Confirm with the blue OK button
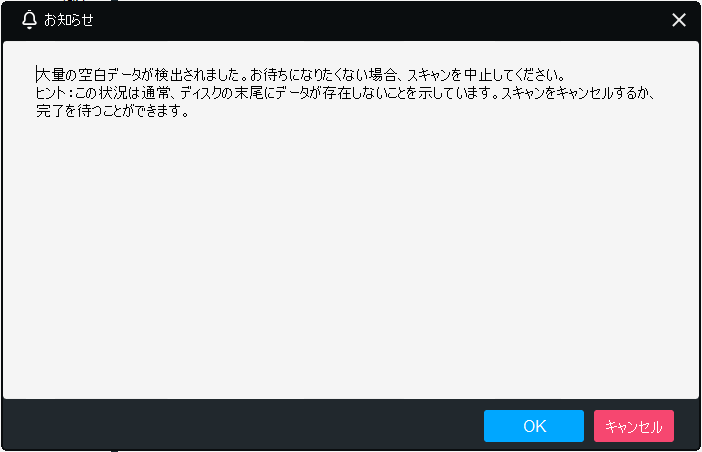This screenshot has width=702, height=452. [534, 426]
